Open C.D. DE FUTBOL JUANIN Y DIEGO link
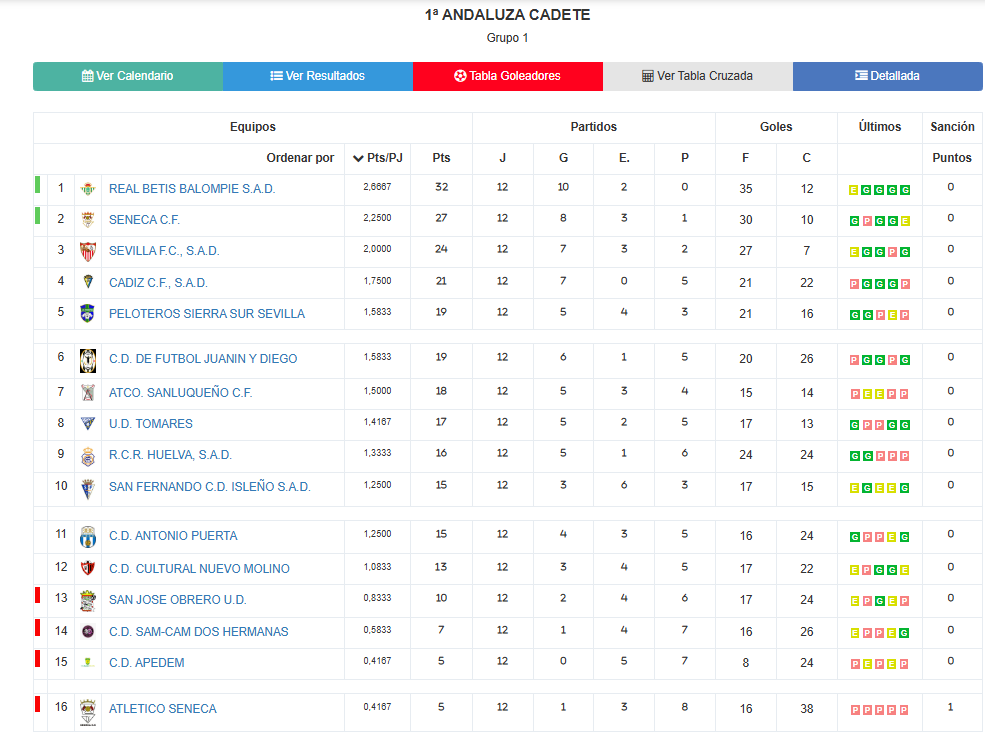 203,359
